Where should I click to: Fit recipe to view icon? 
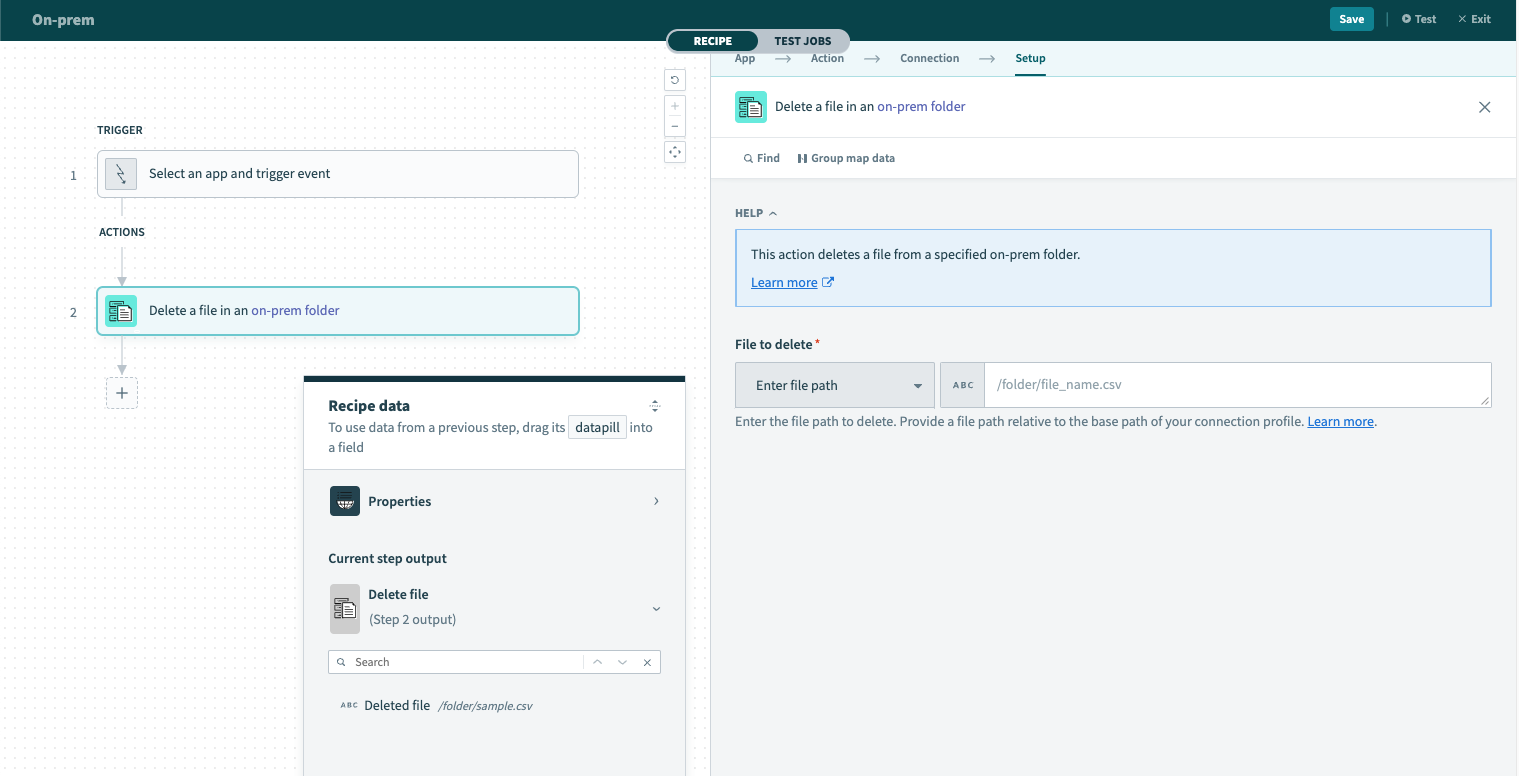tap(675, 152)
